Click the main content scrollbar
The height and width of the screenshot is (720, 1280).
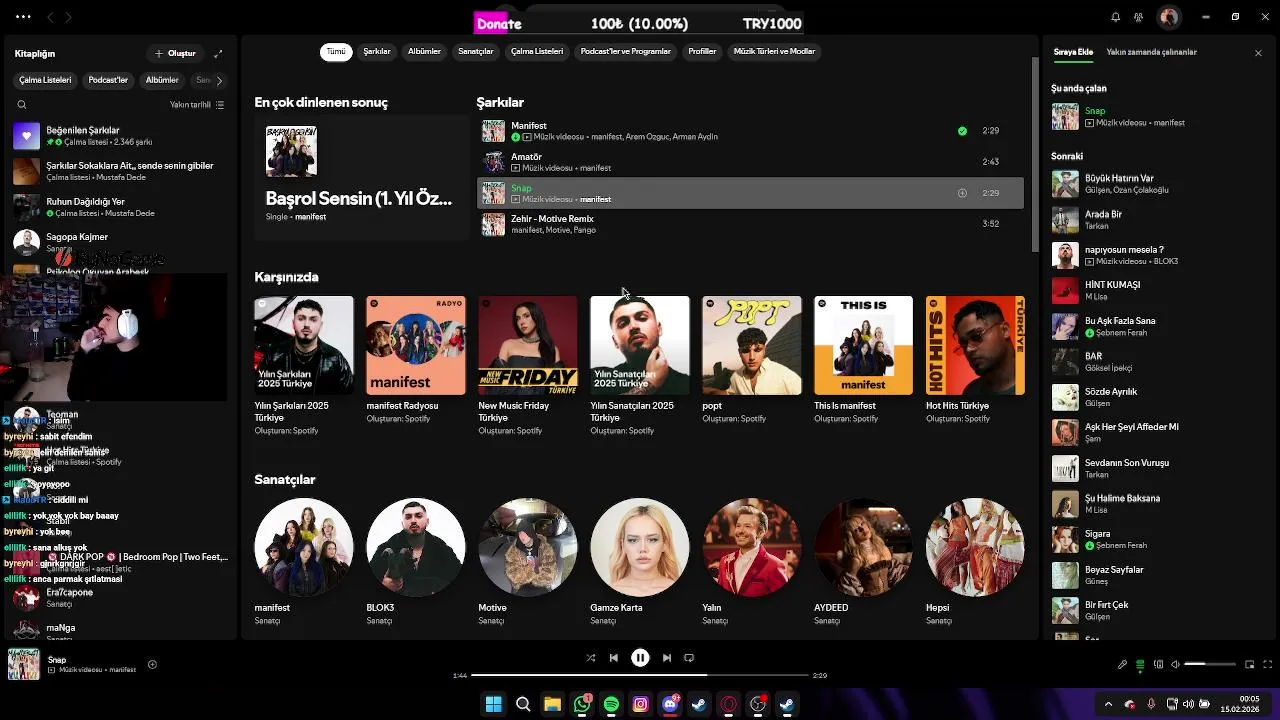(x=1035, y=155)
